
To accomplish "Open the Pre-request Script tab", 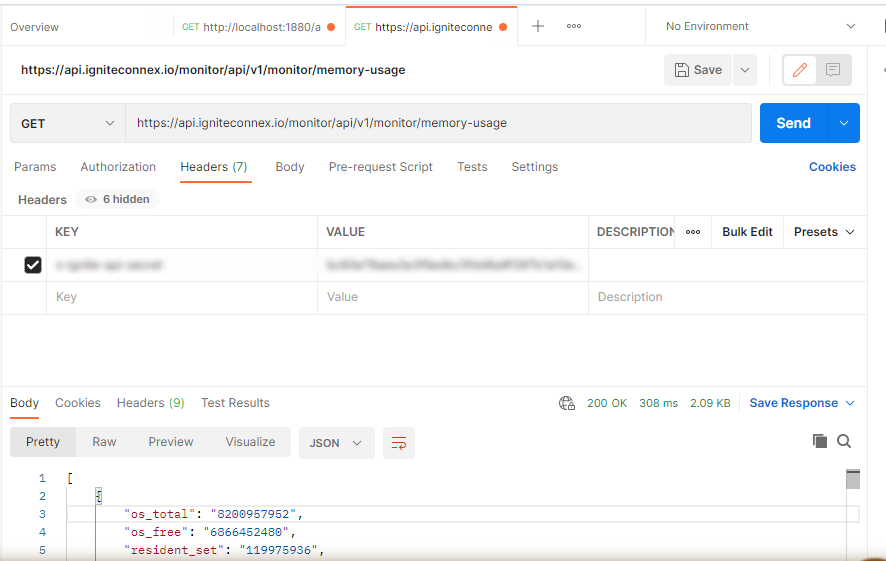I will (380, 167).
